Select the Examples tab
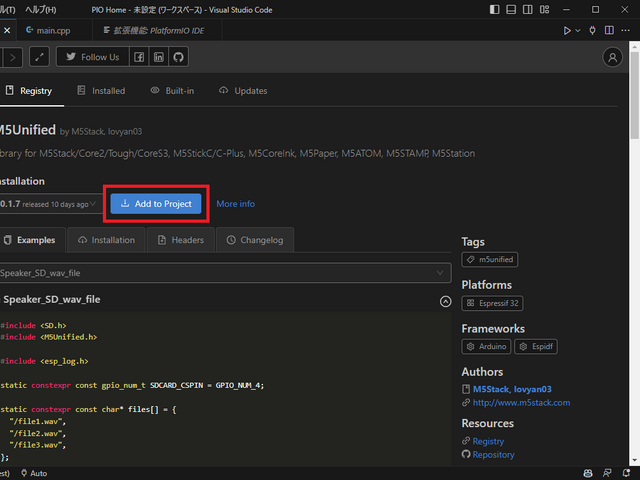The width and height of the screenshot is (640, 480). point(32,240)
